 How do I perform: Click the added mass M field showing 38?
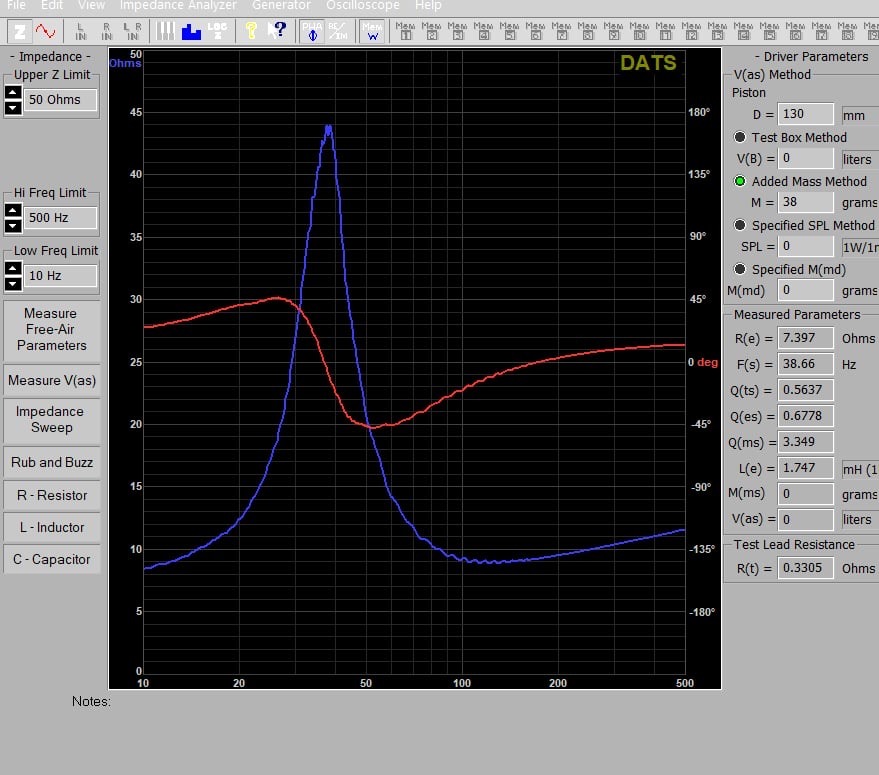point(806,202)
